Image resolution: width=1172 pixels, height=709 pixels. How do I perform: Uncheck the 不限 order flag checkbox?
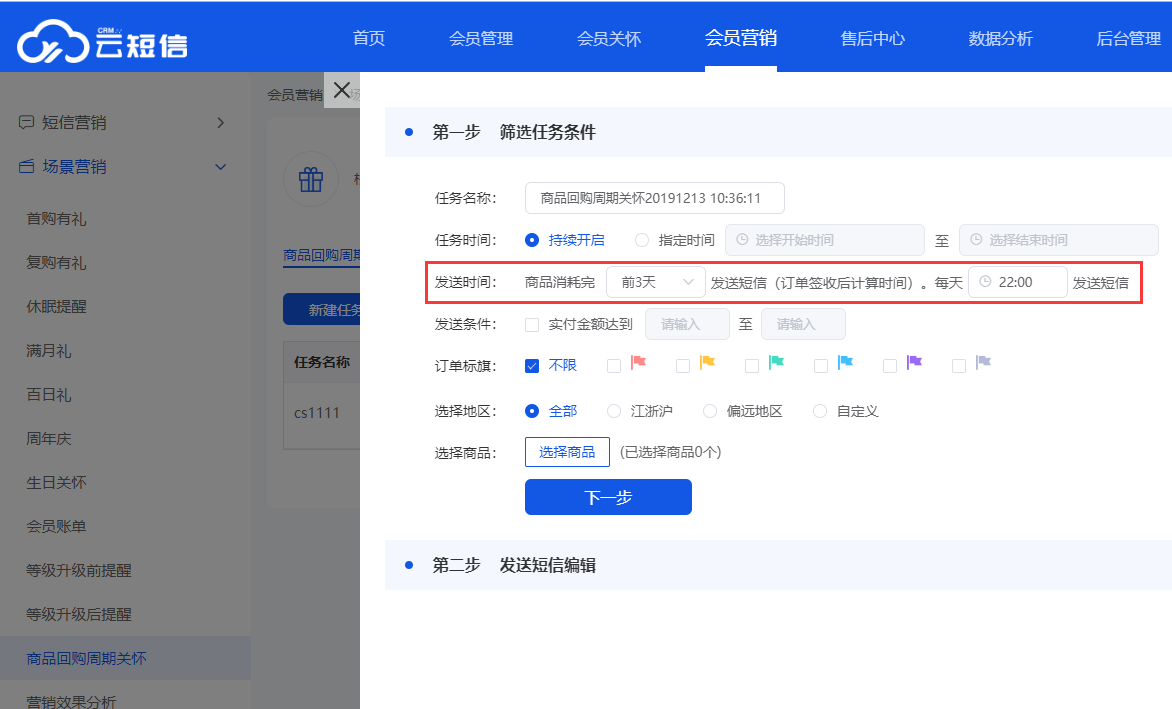pos(532,366)
